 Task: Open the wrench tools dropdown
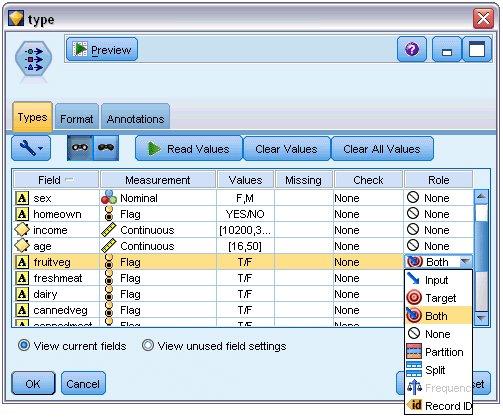pyautogui.click(x=31, y=148)
